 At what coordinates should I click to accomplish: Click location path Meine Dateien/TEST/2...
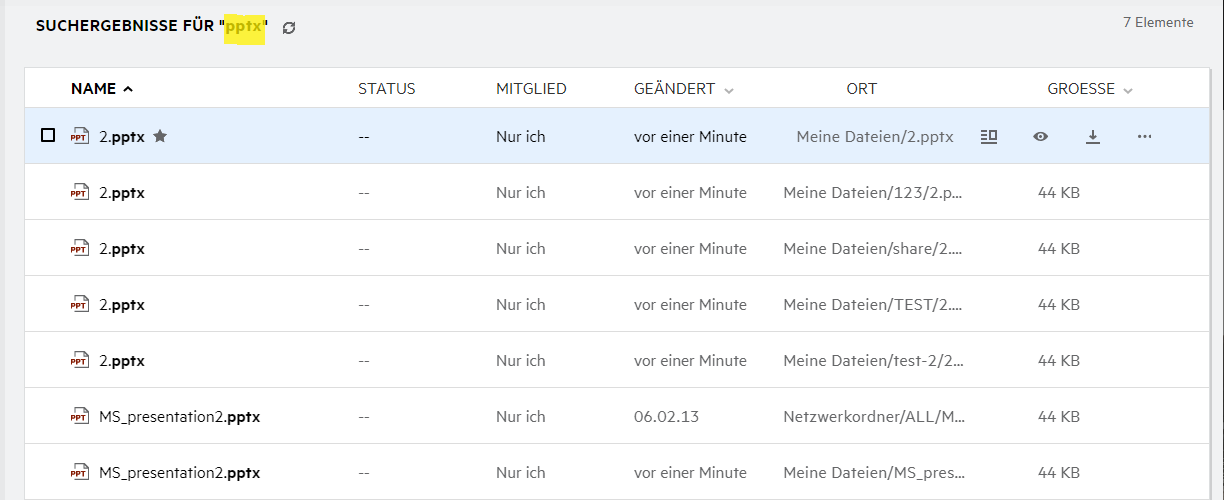pos(872,304)
